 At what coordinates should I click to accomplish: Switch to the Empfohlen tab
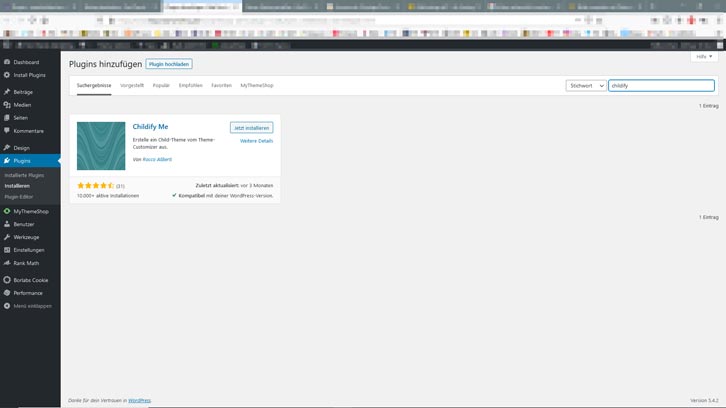point(190,85)
